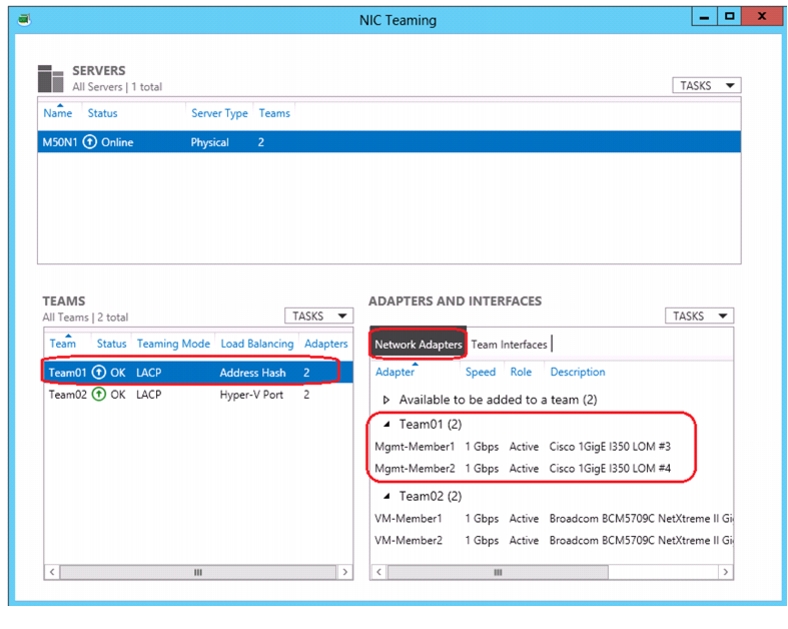788x629 pixels.
Task: Click the NIC Teaming window title icon
Action: [24, 20]
